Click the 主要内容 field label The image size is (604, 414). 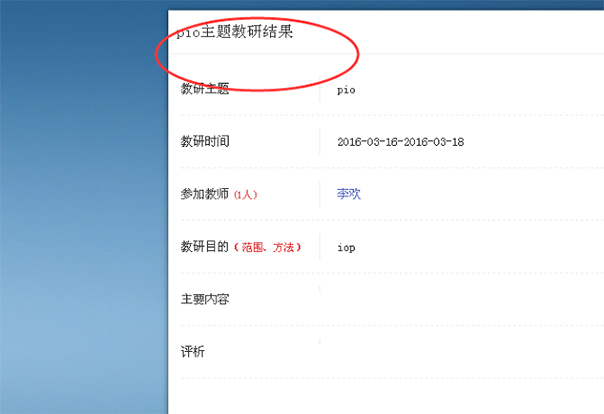(x=205, y=299)
